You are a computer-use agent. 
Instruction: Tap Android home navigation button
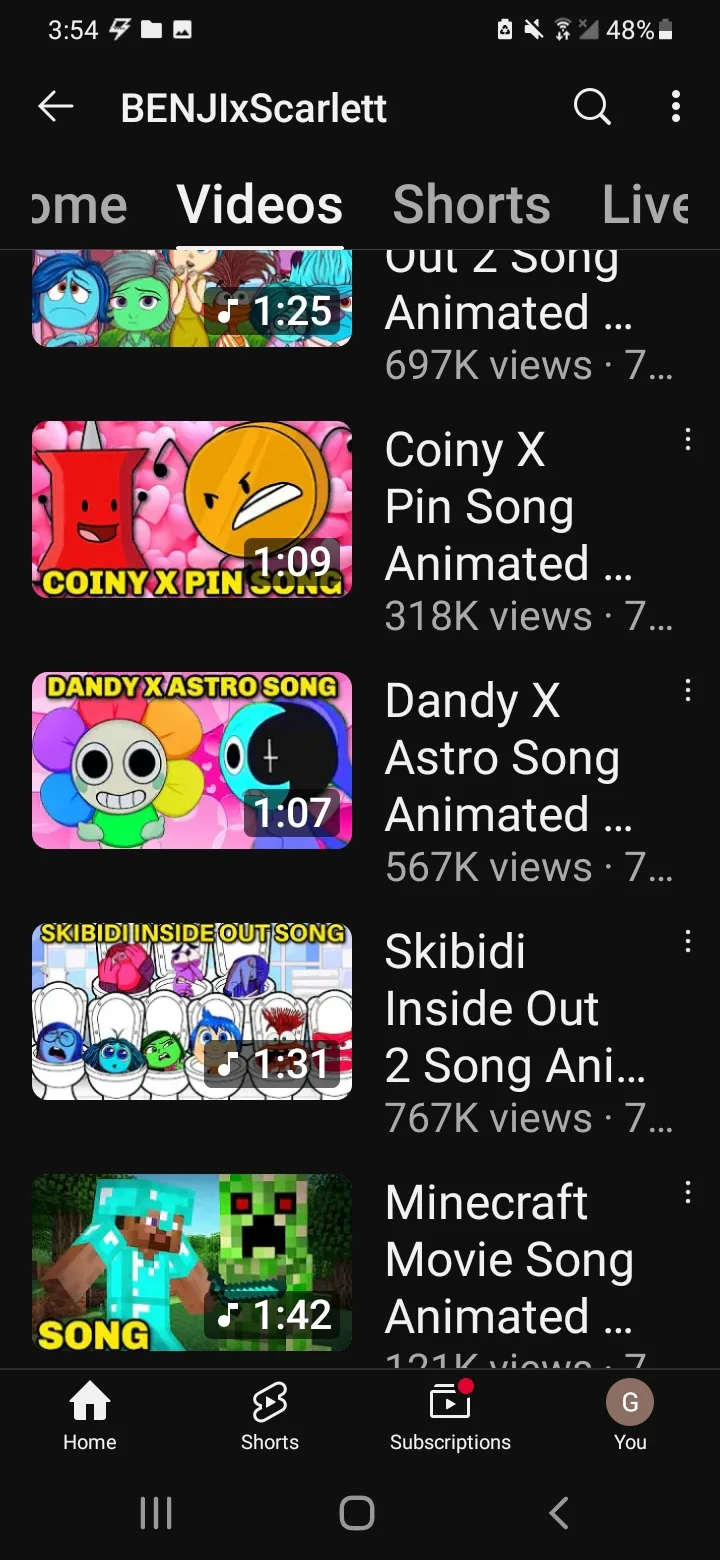coord(357,1513)
